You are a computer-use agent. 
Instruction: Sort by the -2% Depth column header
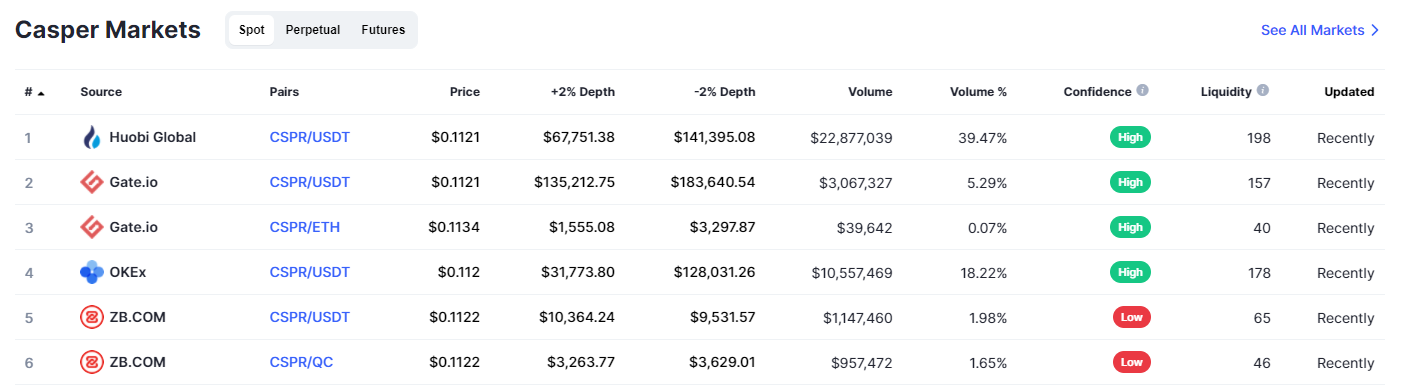[x=725, y=92]
